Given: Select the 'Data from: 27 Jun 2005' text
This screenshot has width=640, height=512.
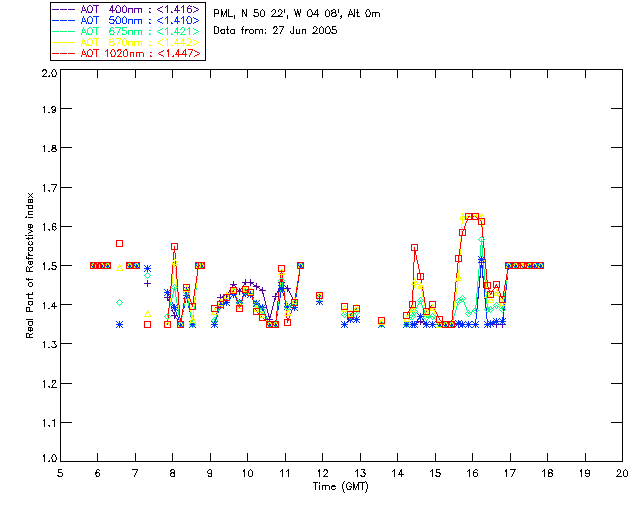Looking at the screenshot, I should point(275,30).
